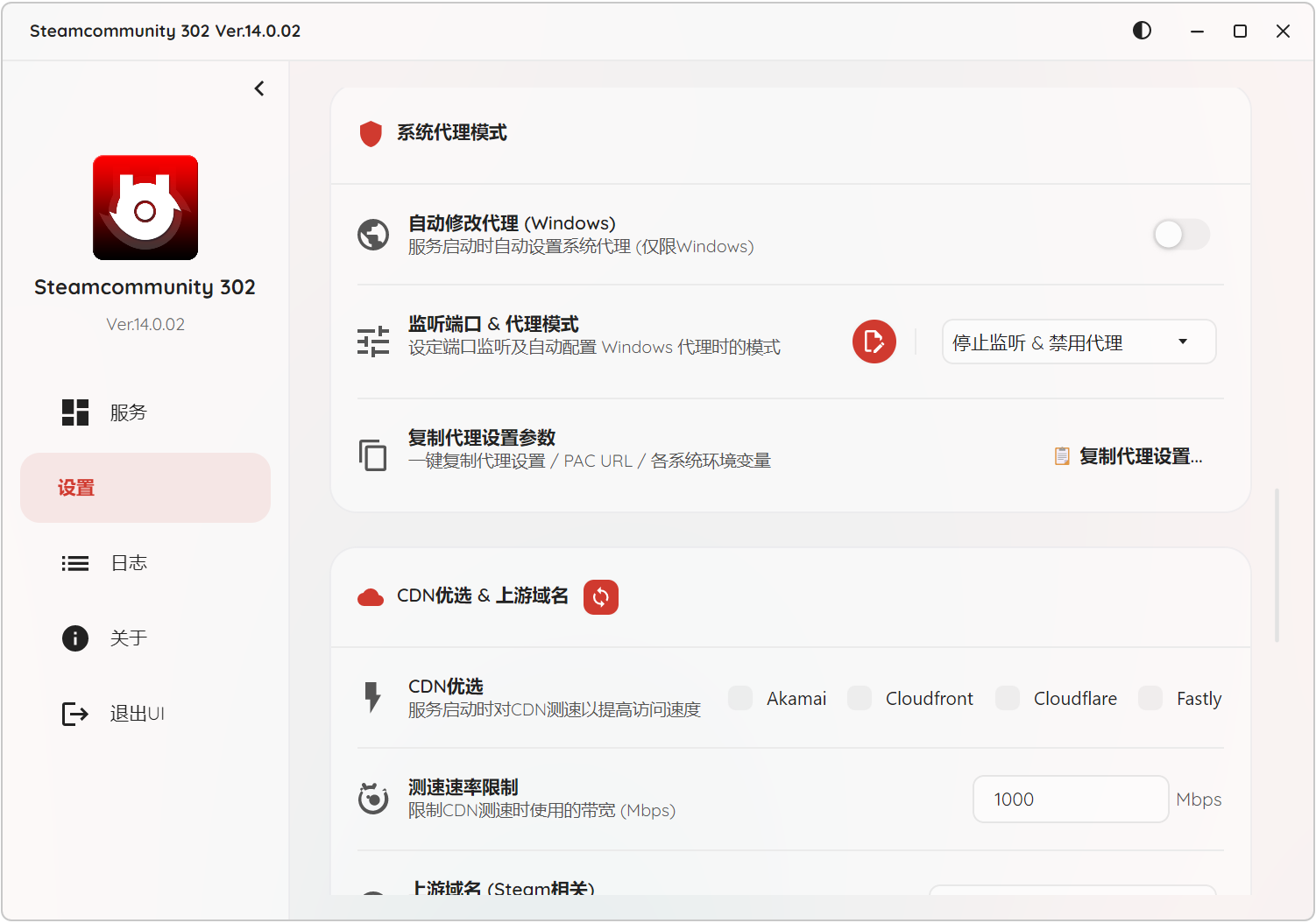Check the Fastly CDN checkbox
1316x923 pixels.
click(1150, 698)
